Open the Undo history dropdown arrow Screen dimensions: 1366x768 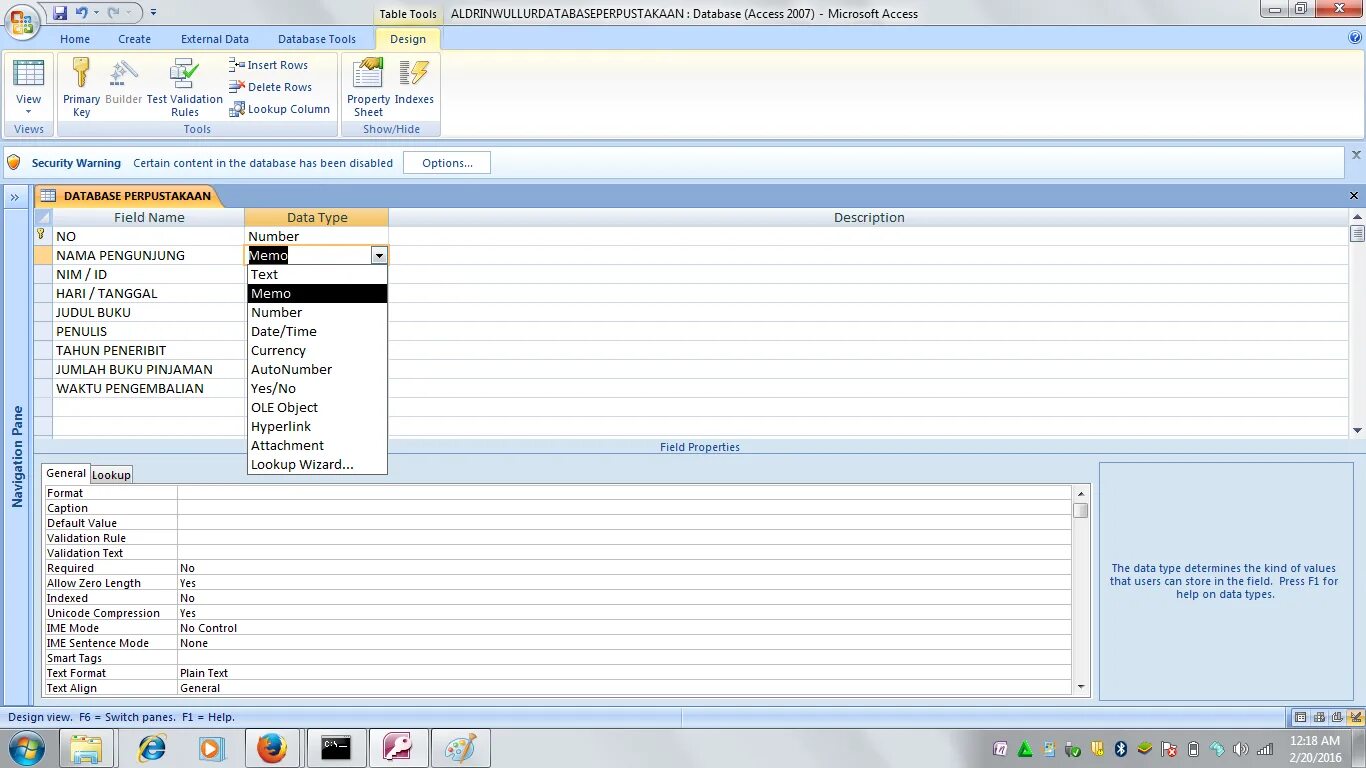[x=95, y=13]
